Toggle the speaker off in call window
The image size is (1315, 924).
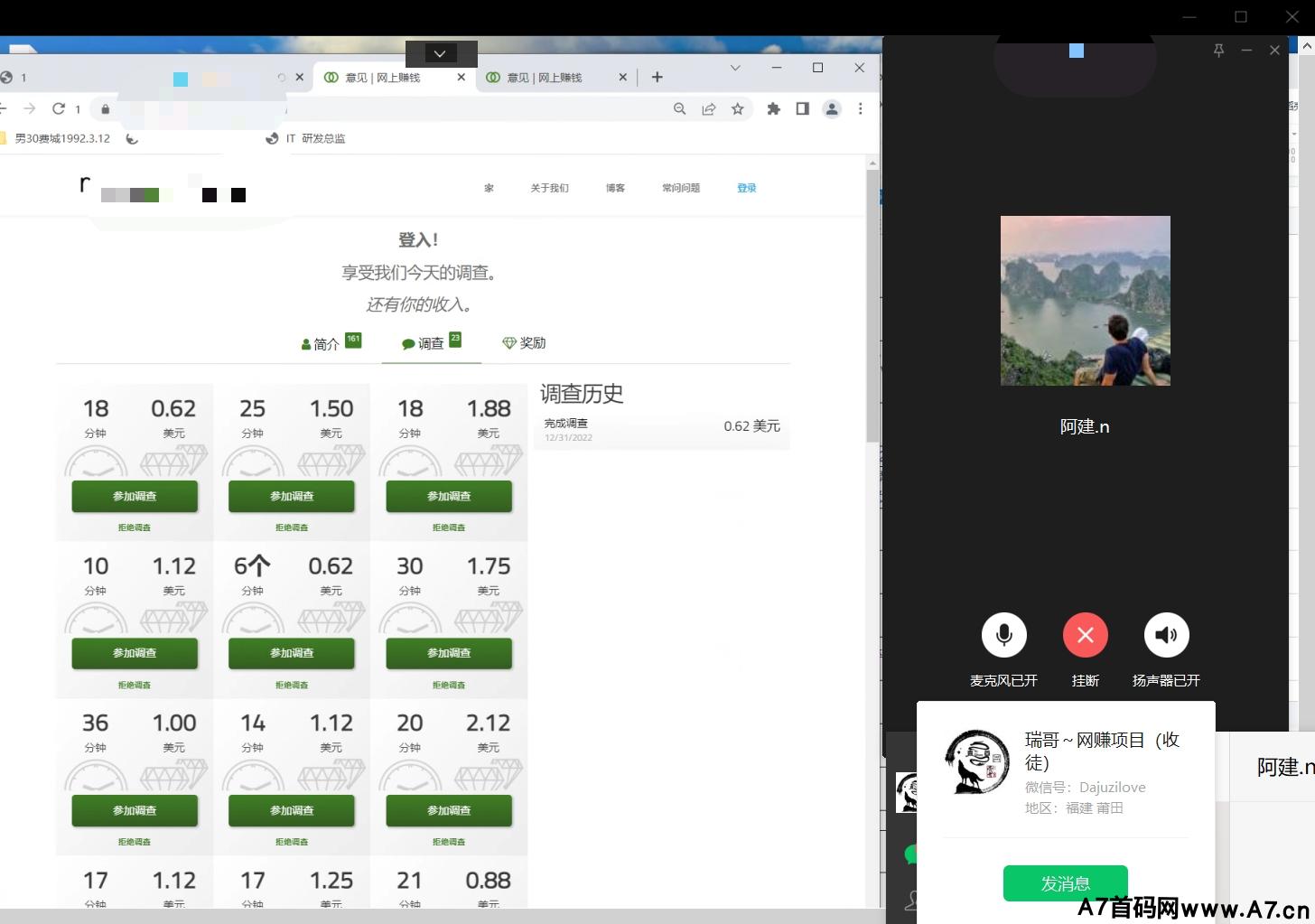point(1166,635)
